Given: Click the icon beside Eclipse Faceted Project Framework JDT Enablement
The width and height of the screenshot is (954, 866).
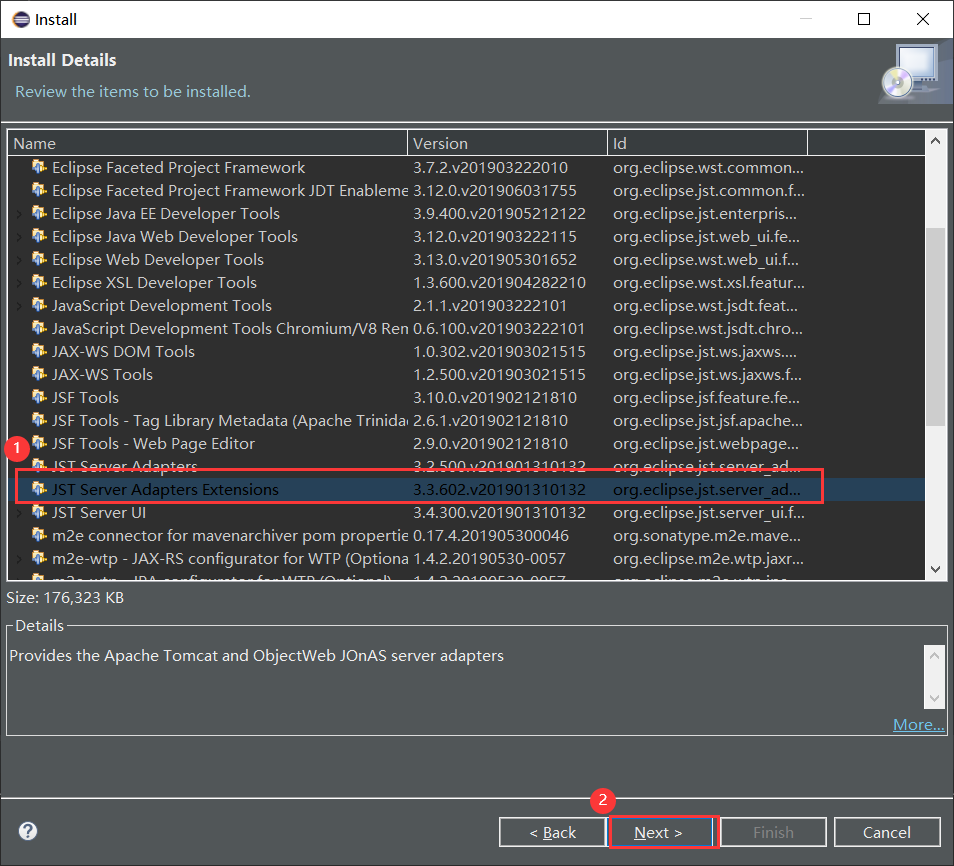Looking at the screenshot, I should (39, 190).
